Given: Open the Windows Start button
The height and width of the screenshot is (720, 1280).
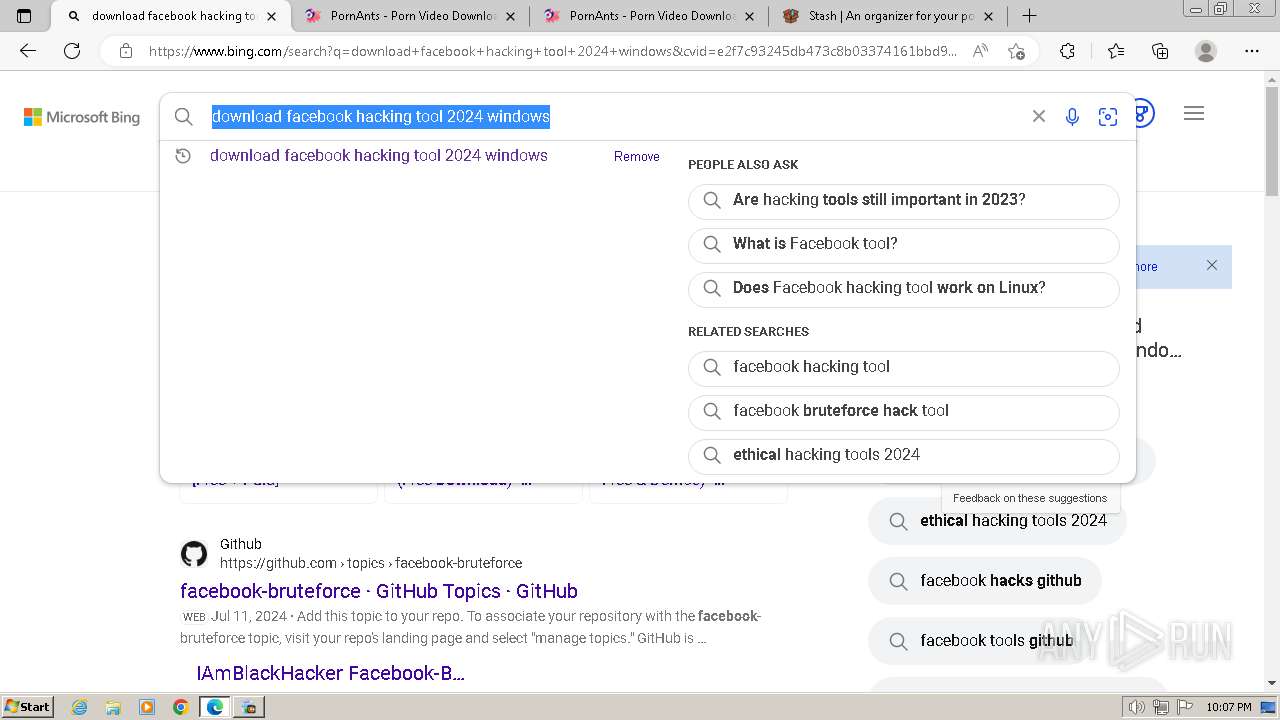Looking at the screenshot, I should (x=28, y=707).
